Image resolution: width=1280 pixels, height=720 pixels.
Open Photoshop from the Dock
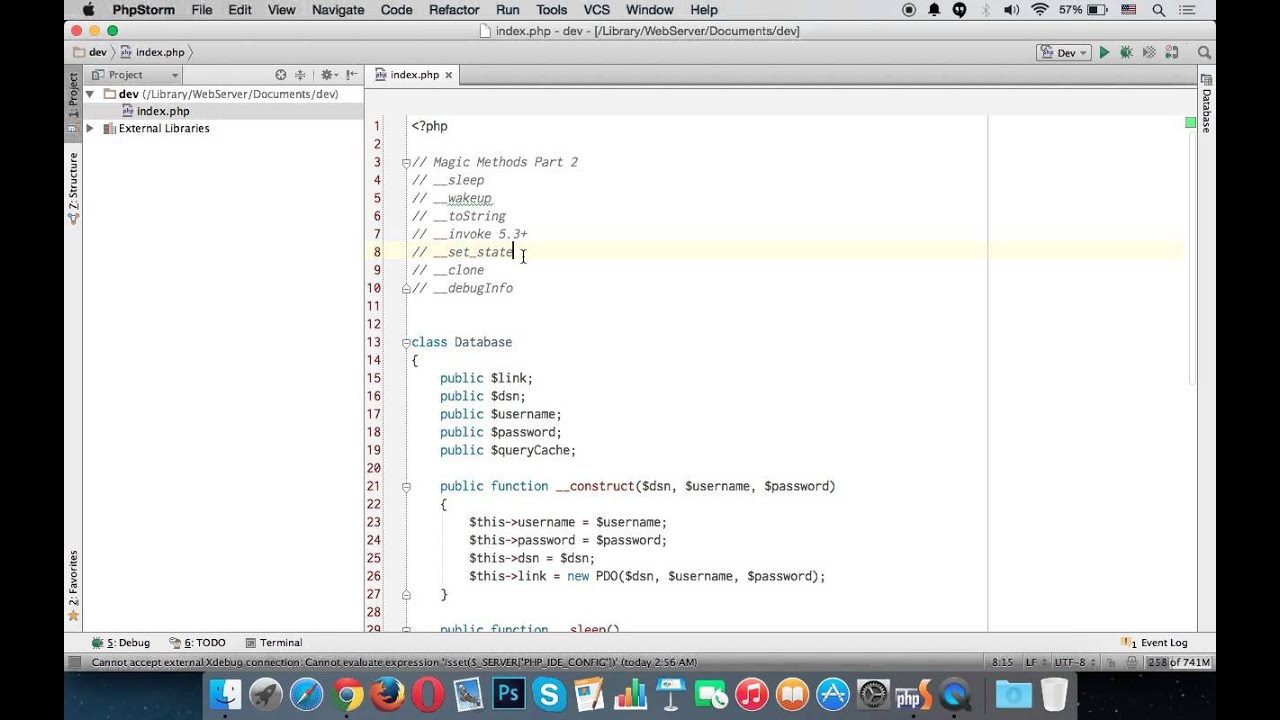coord(509,694)
